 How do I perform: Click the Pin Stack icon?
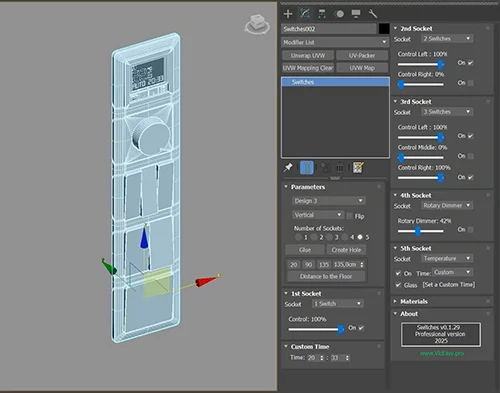pyautogui.click(x=288, y=167)
